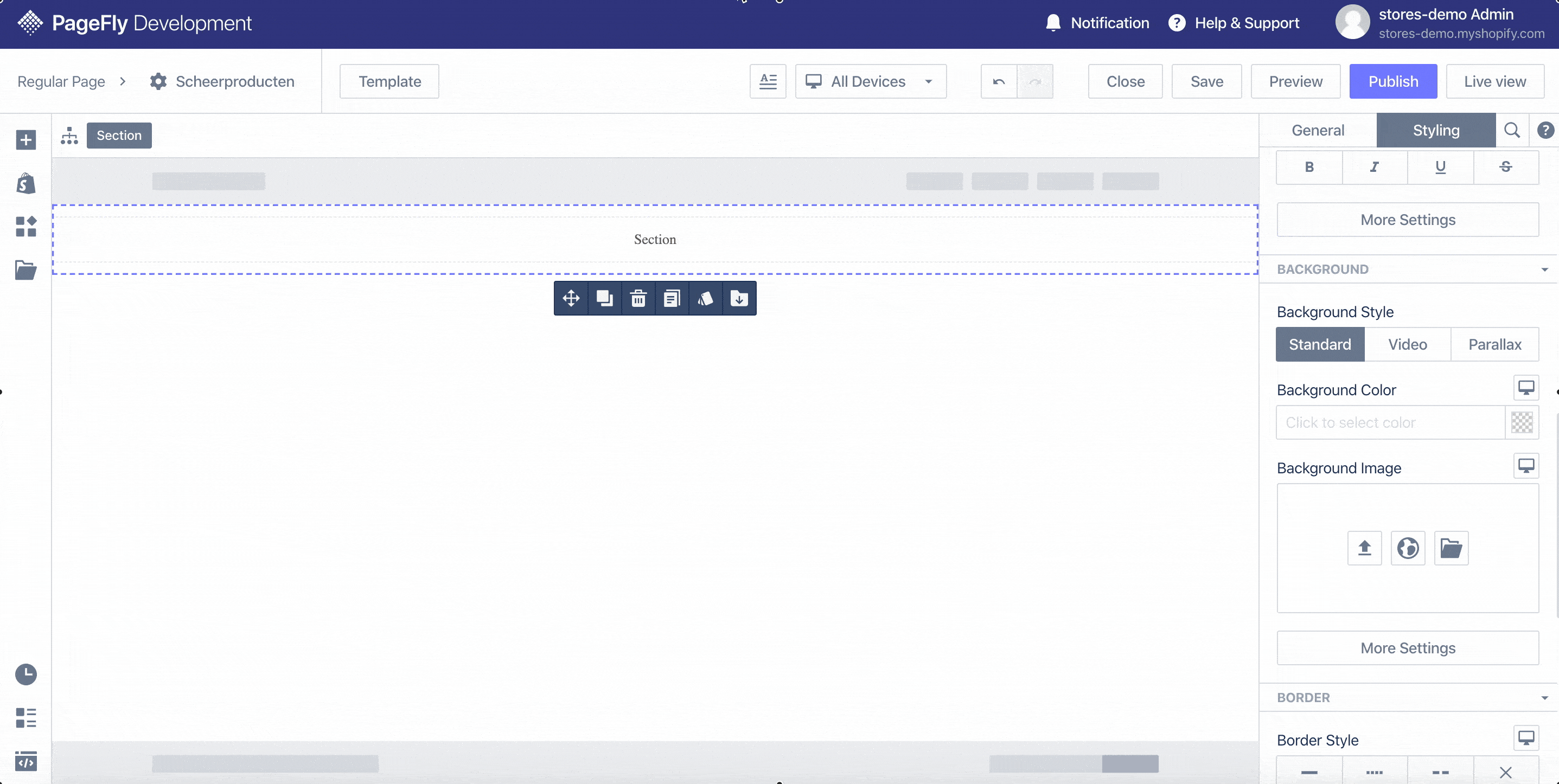Open More Settings under Background Image
This screenshot has height=784, width=1559.
tap(1408, 648)
